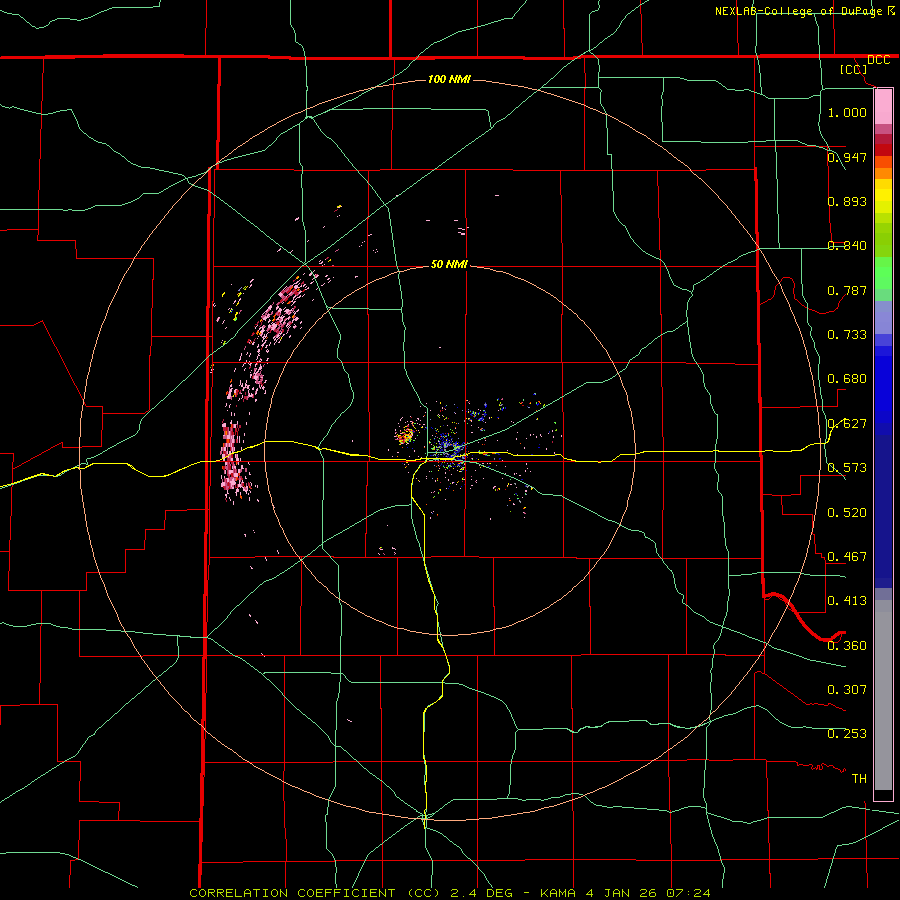Image resolution: width=900 pixels, height=900 pixels.
Task: Select the DCC label above the color scale
Action: 878,60
